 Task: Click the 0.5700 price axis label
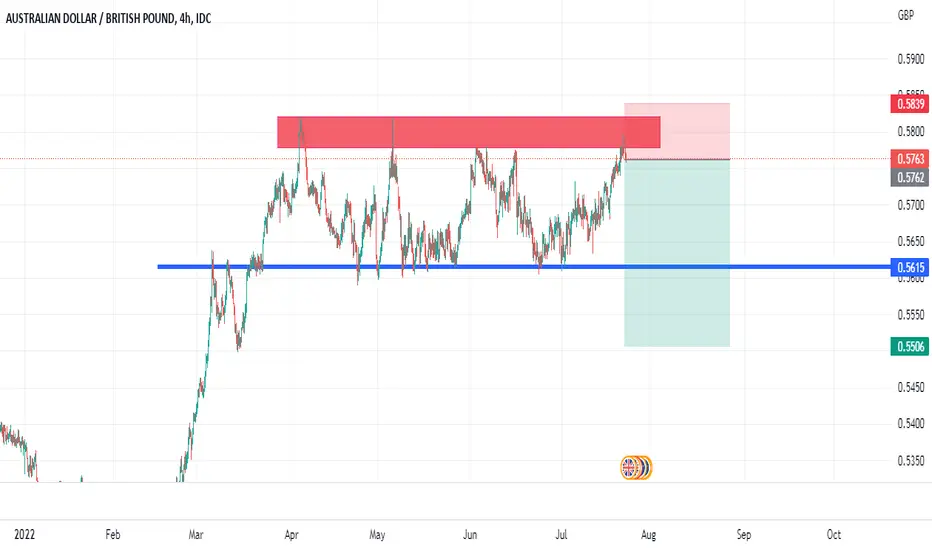[911, 205]
